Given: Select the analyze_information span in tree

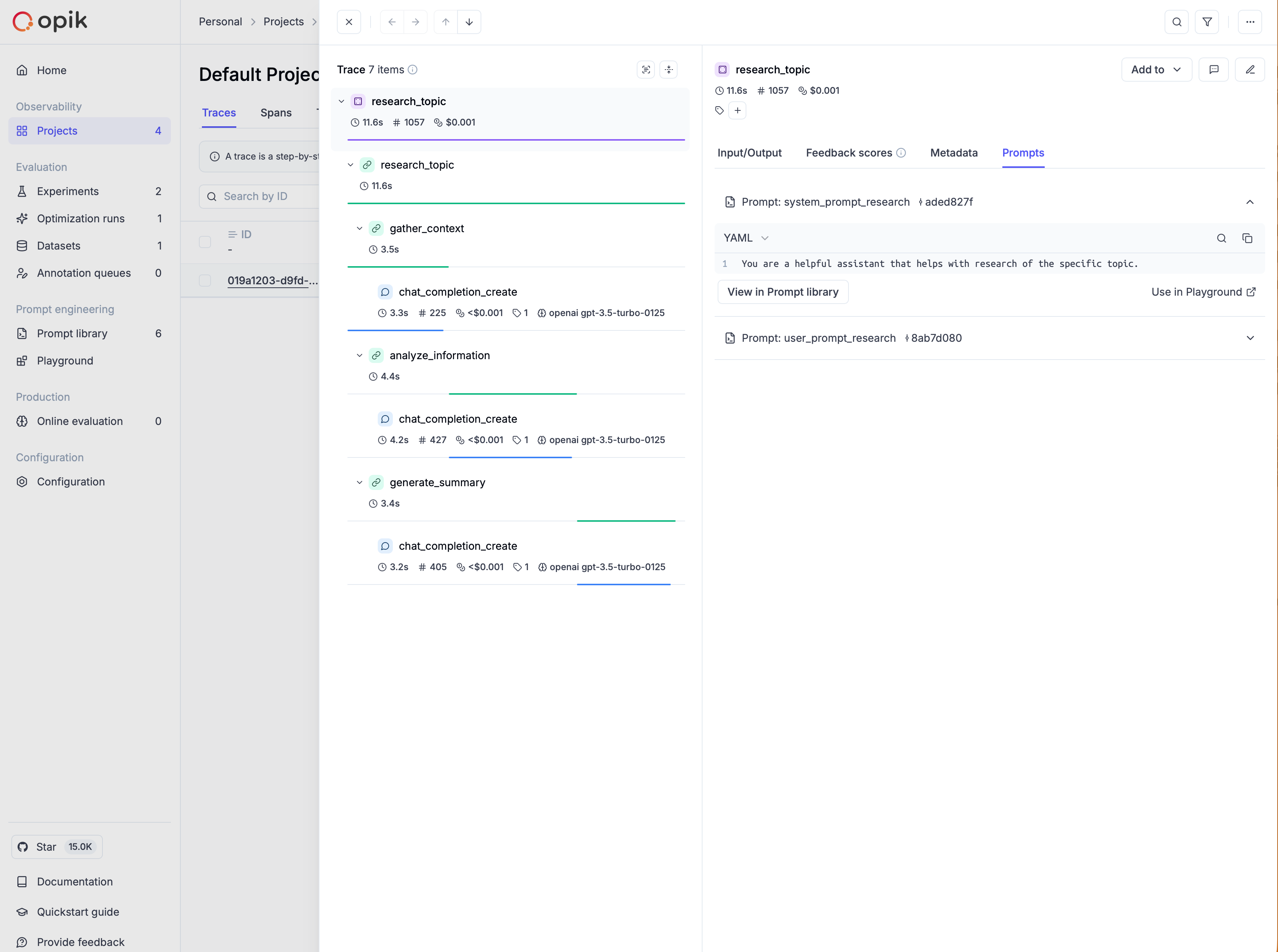Looking at the screenshot, I should click(x=439, y=355).
